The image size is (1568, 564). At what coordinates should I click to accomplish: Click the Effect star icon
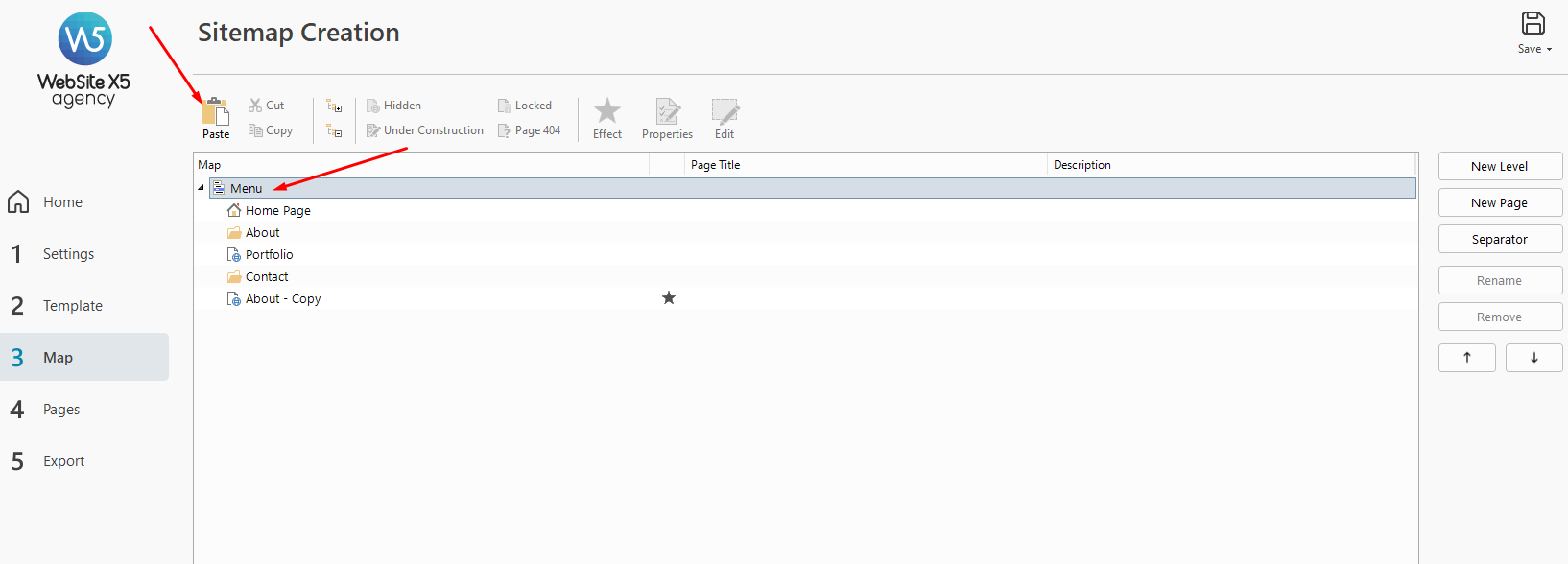[x=607, y=111]
